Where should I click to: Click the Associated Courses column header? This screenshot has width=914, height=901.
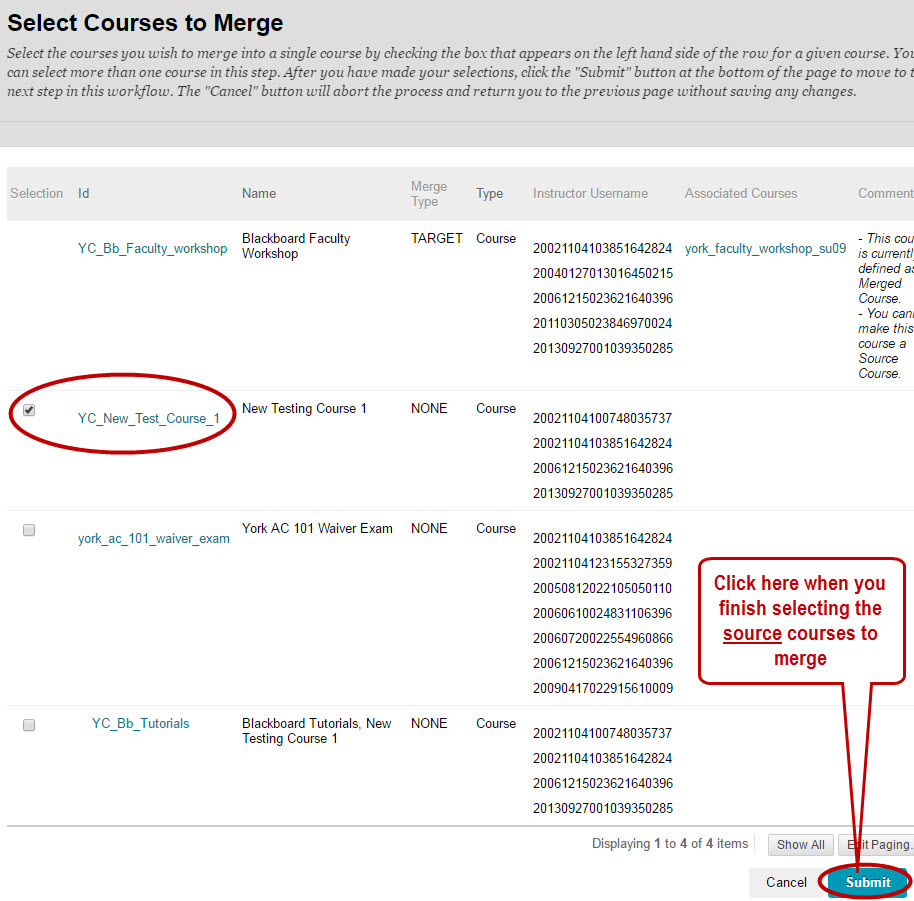tap(740, 193)
